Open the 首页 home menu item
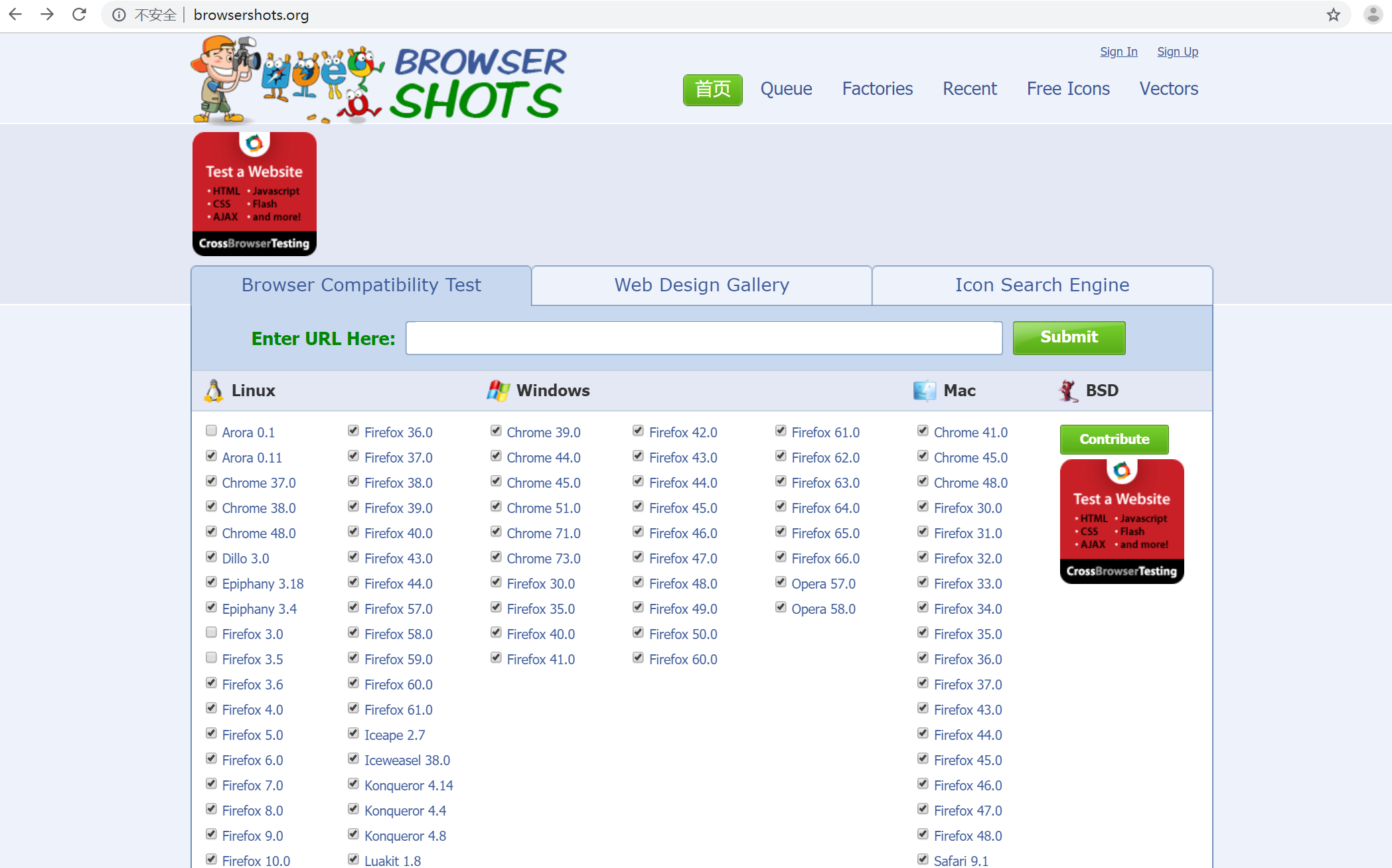The height and width of the screenshot is (868, 1392). click(713, 90)
